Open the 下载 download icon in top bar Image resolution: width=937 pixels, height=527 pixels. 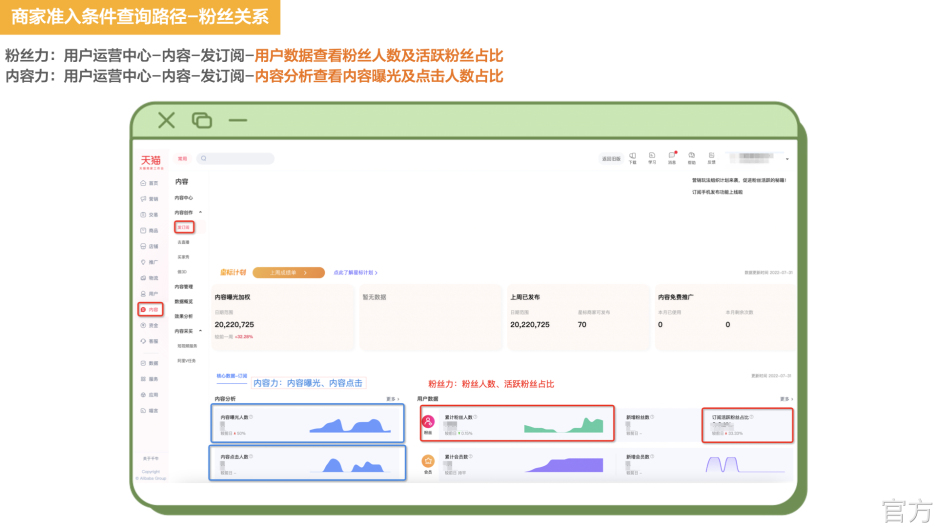point(632,157)
